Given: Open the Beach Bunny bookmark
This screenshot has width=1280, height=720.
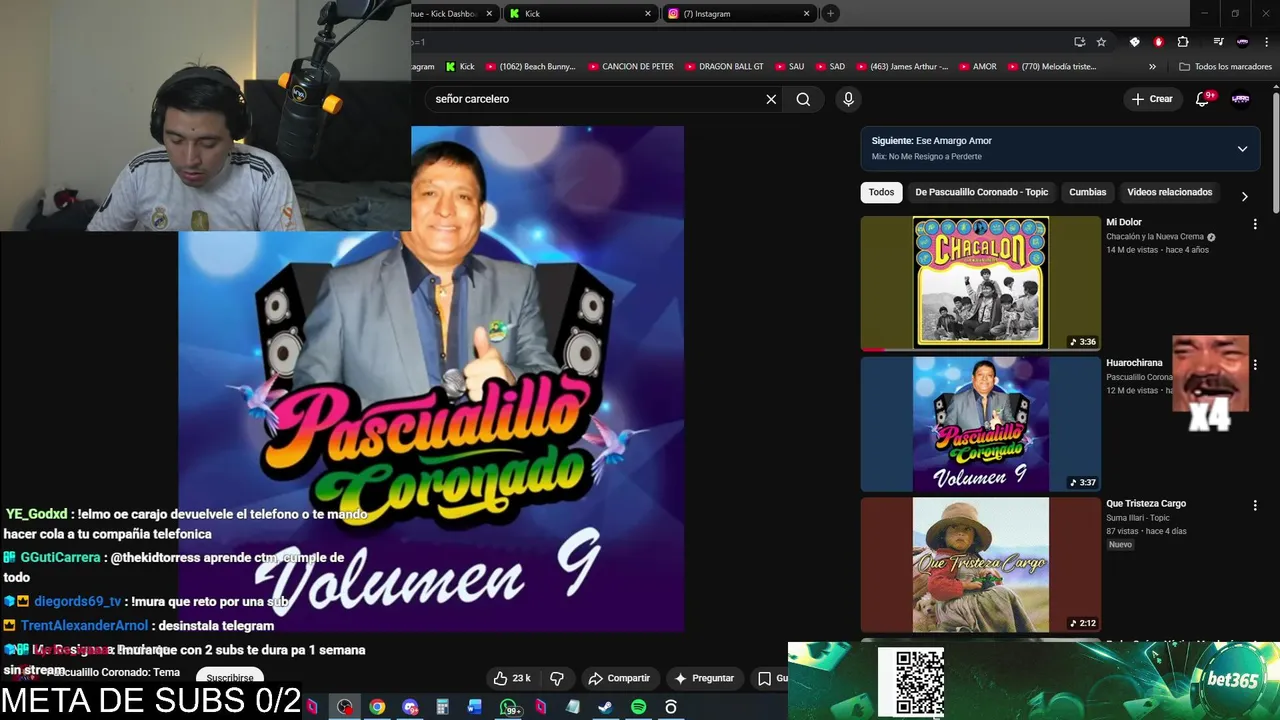Looking at the screenshot, I should 531,67.
